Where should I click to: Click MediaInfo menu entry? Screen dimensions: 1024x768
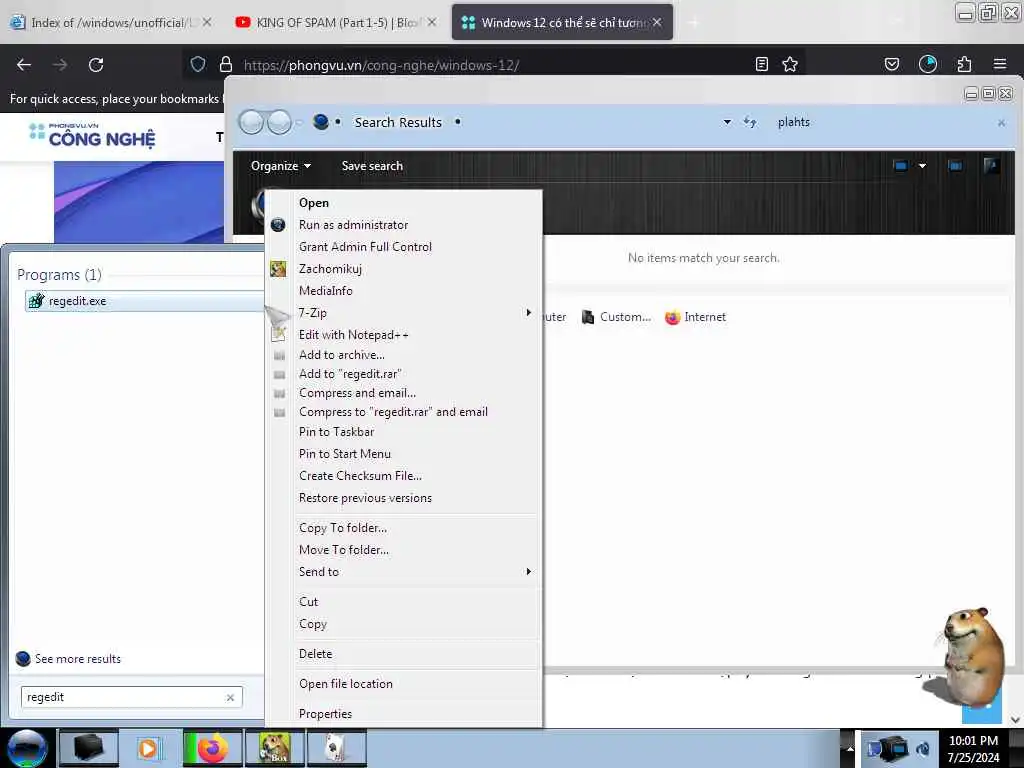[404, 291]
